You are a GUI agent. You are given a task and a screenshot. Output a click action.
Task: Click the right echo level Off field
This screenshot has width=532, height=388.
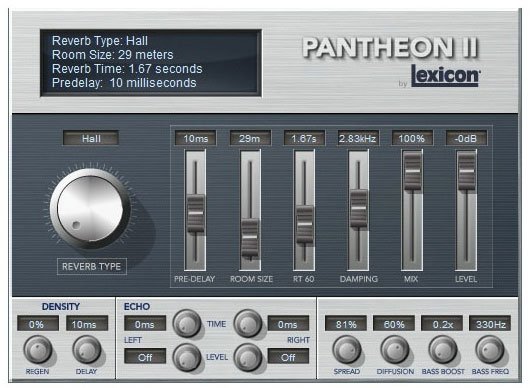(x=288, y=357)
